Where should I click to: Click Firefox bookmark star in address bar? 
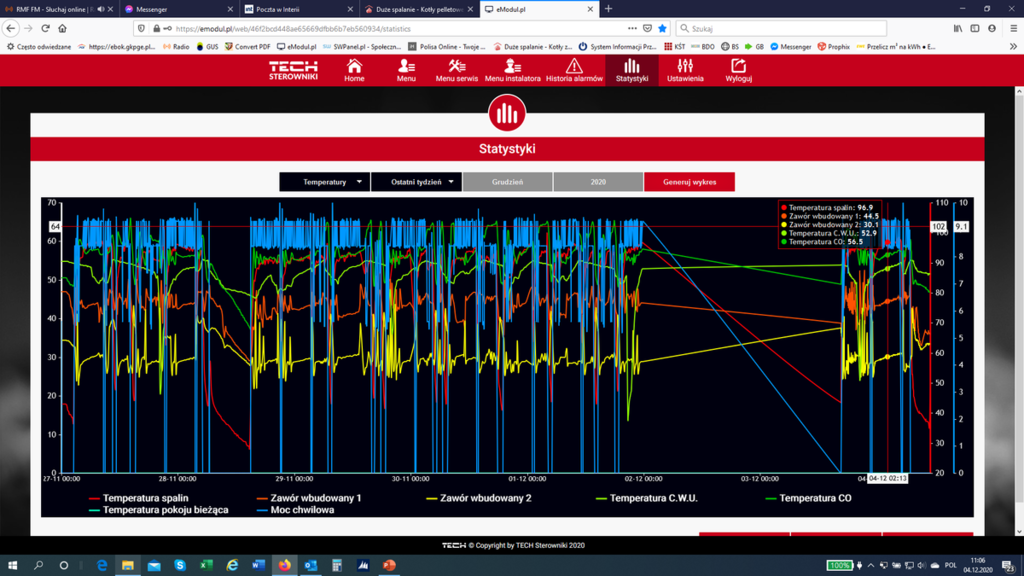point(662,29)
